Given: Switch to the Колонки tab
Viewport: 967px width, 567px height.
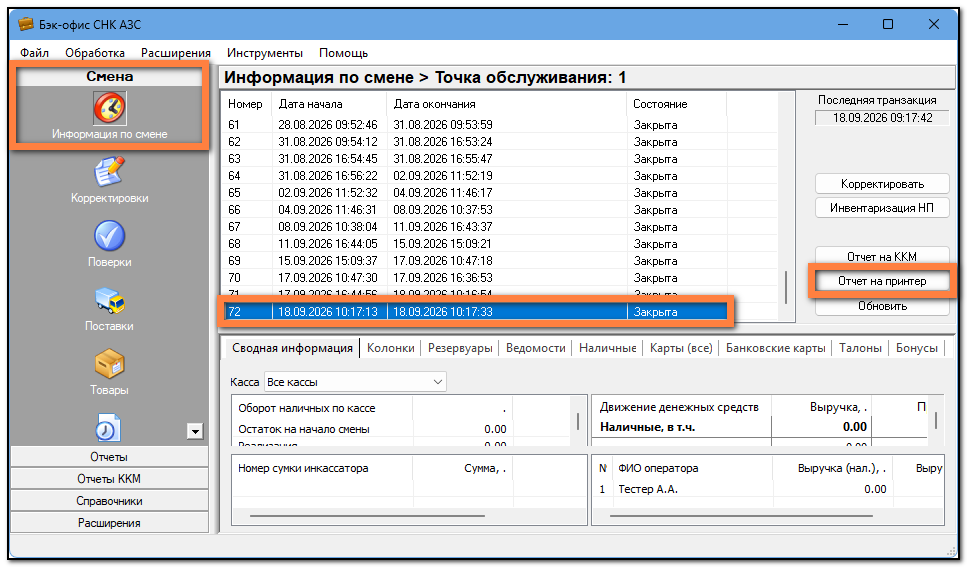Looking at the screenshot, I should click(x=390, y=348).
